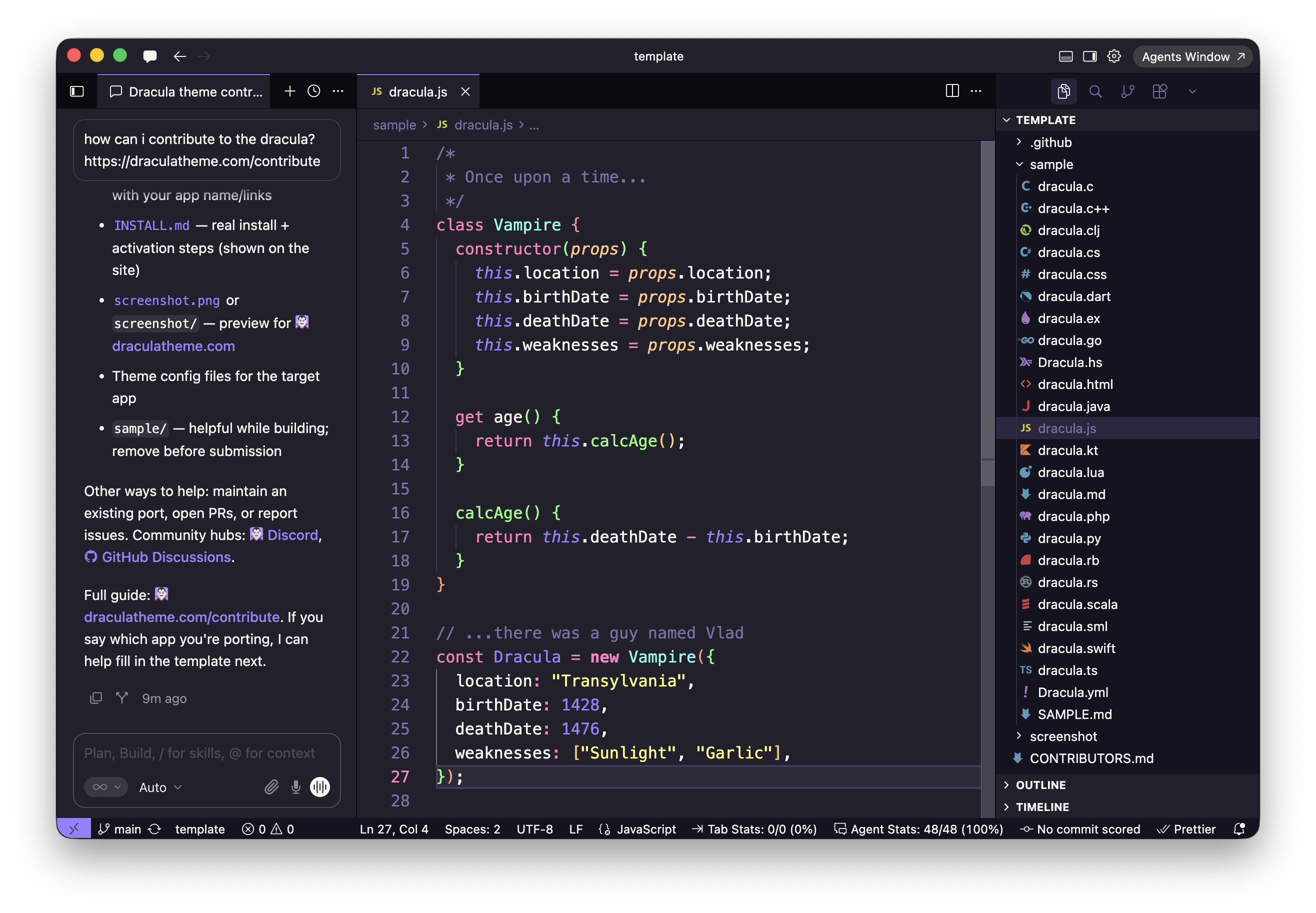The height and width of the screenshot is (913, 1316).
Task: Open the Auto model dropdown
Action: pyautogui.click(x=160, y=787)
